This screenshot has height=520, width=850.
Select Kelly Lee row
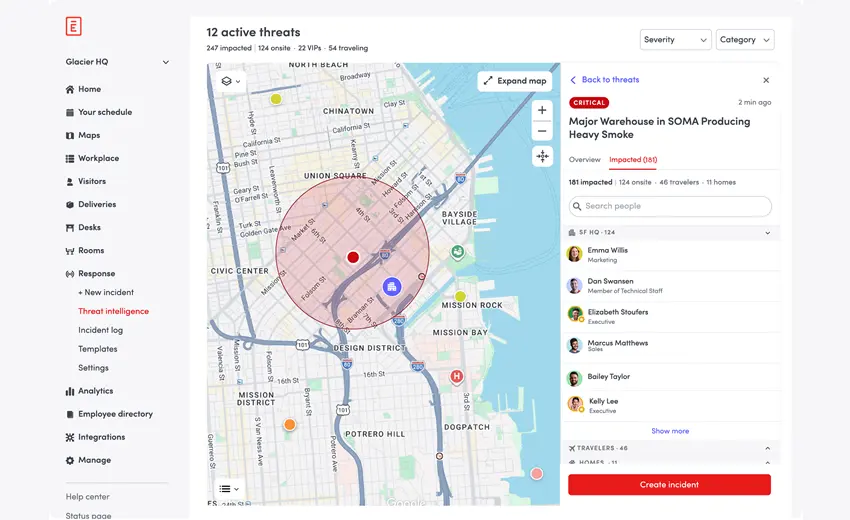pos(672,405)
